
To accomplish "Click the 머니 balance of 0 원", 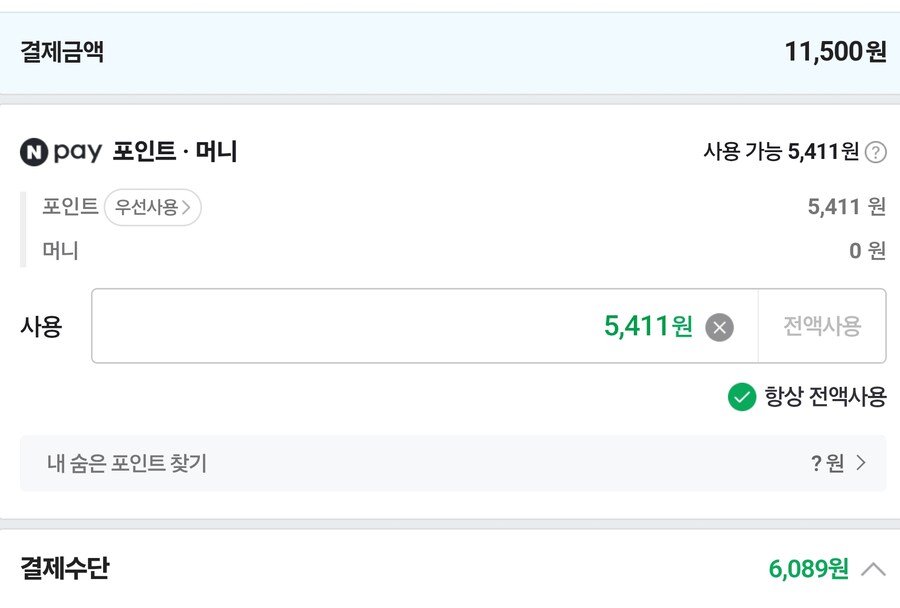I will click(x=867, y=250).
